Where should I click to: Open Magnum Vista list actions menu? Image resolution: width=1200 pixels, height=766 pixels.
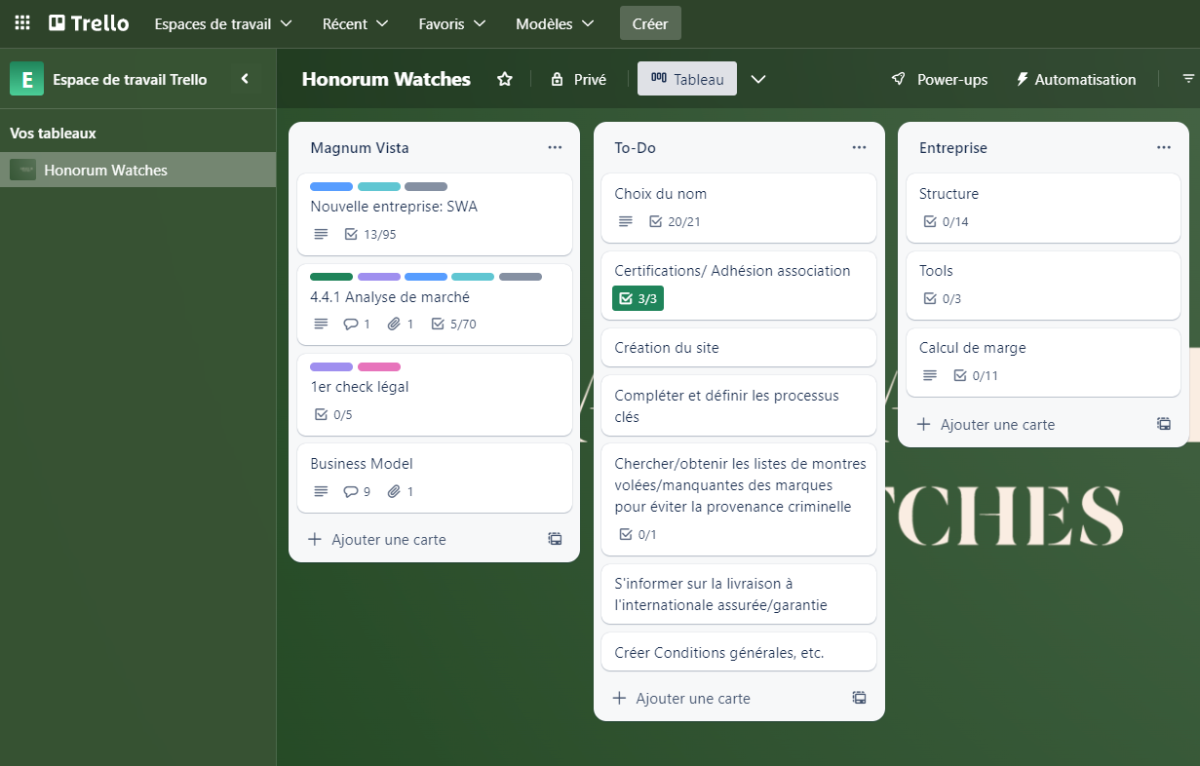tap(555, 147)
